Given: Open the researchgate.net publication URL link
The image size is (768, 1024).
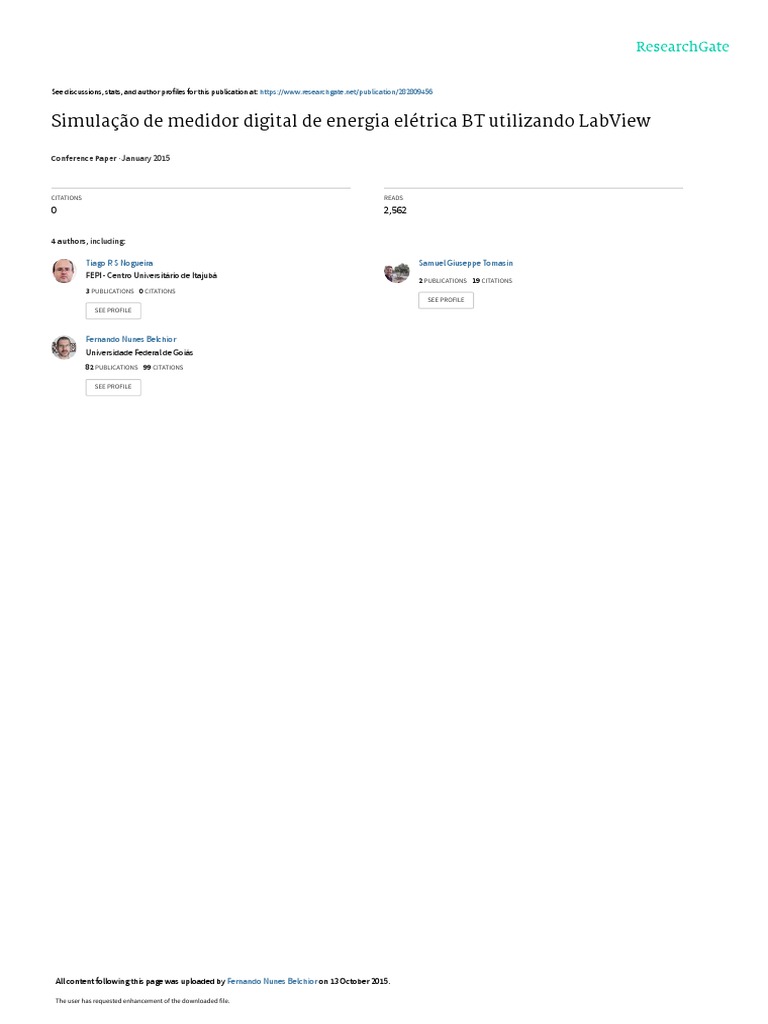Looking at the screenshot, I should tap(346, 92).
